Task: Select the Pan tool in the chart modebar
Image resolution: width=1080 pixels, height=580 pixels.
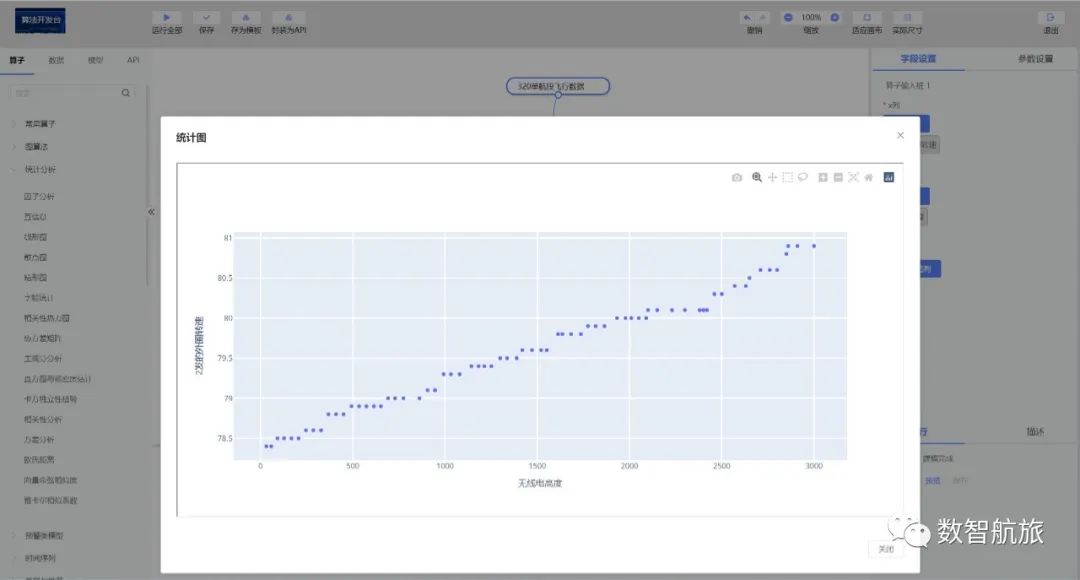Action: pos(772,178)
